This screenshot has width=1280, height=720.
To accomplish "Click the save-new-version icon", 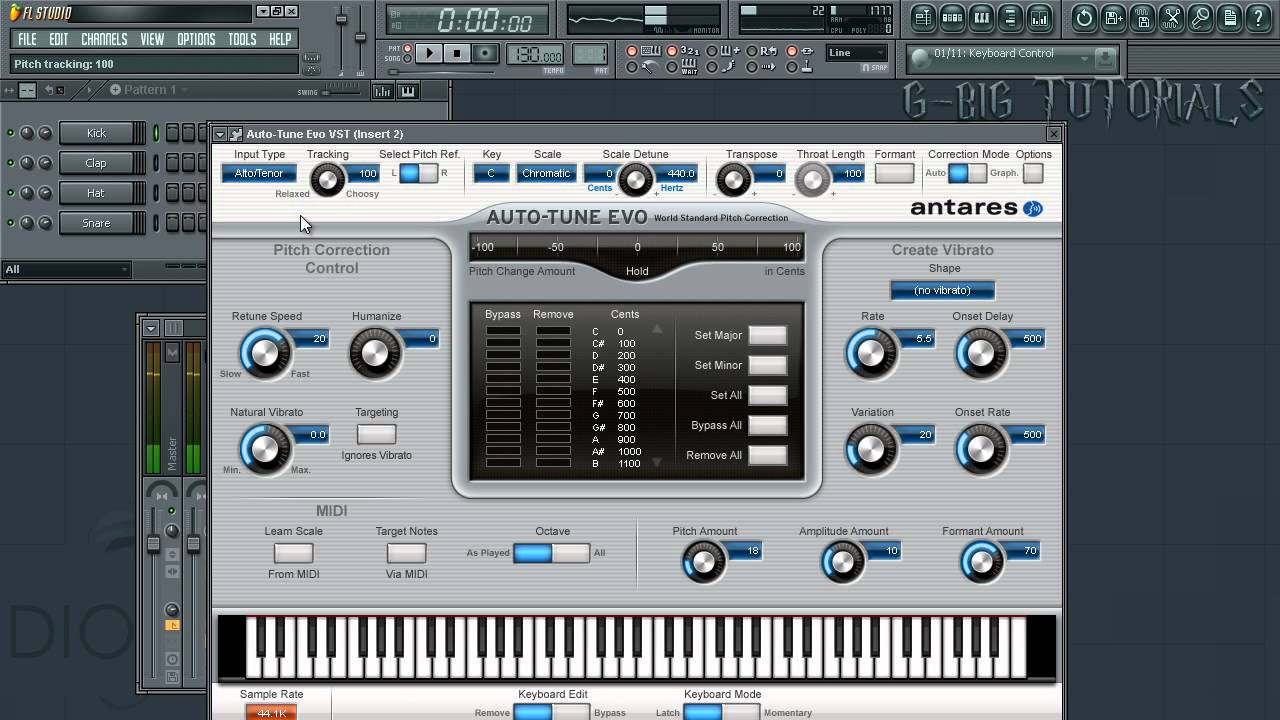I will 1113,18.
